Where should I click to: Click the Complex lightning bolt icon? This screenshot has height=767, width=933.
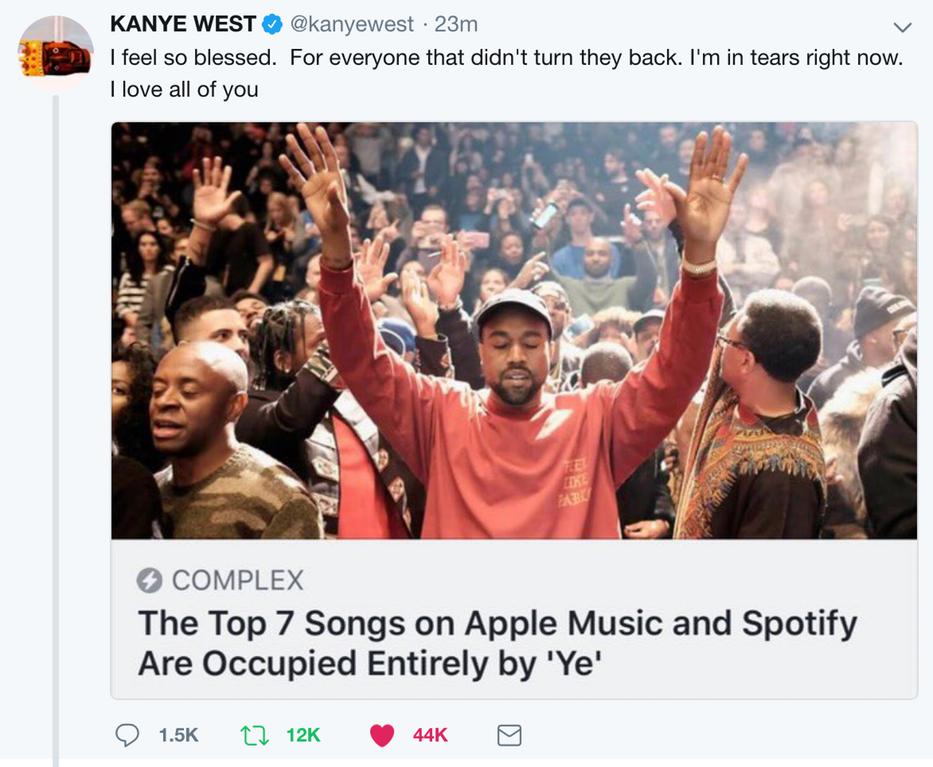coord(149,580)
